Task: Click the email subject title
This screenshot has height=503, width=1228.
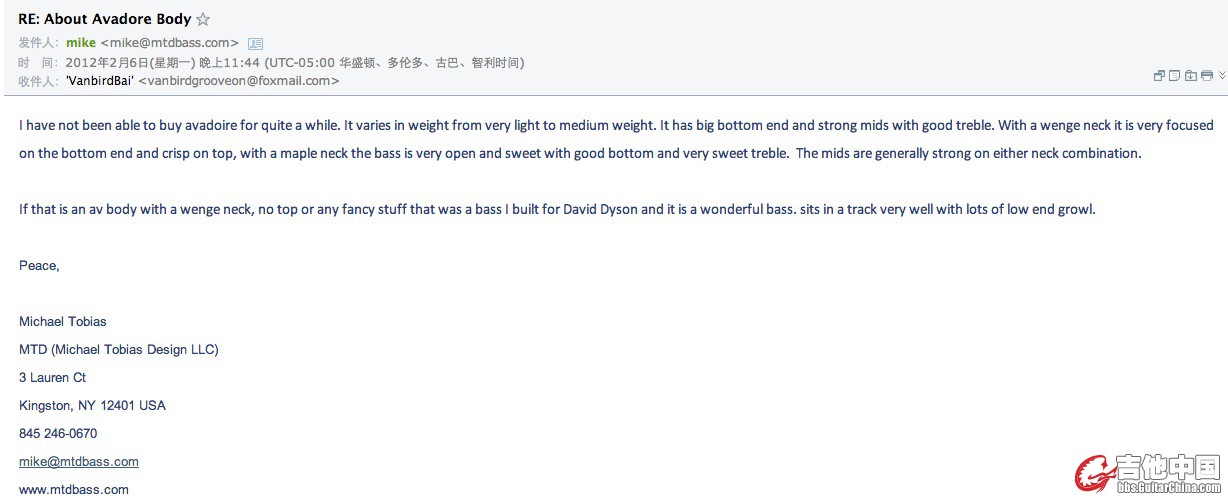Action: click(x=105, y=19)
